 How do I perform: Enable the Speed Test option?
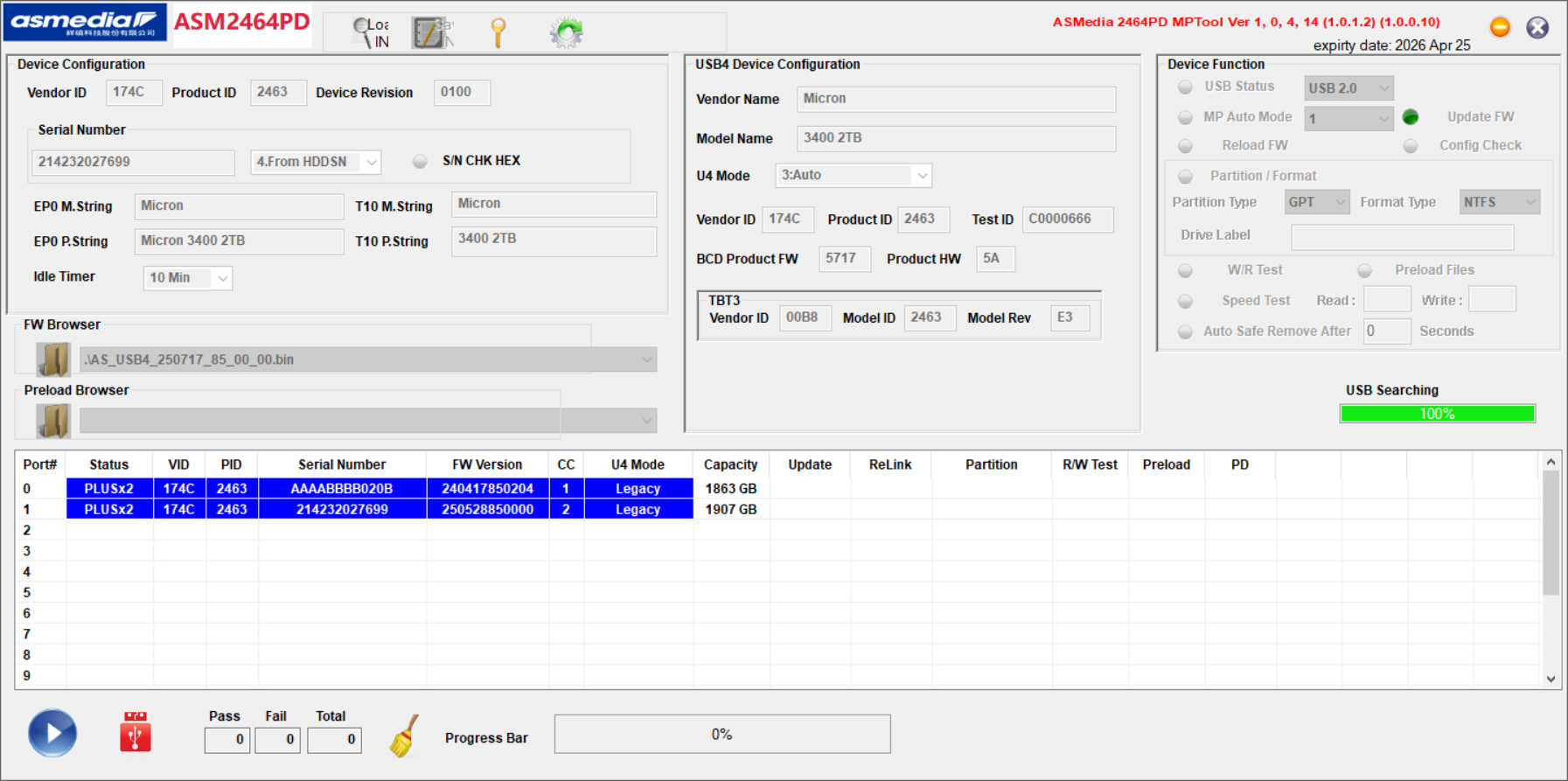(x=1185, y=301)
